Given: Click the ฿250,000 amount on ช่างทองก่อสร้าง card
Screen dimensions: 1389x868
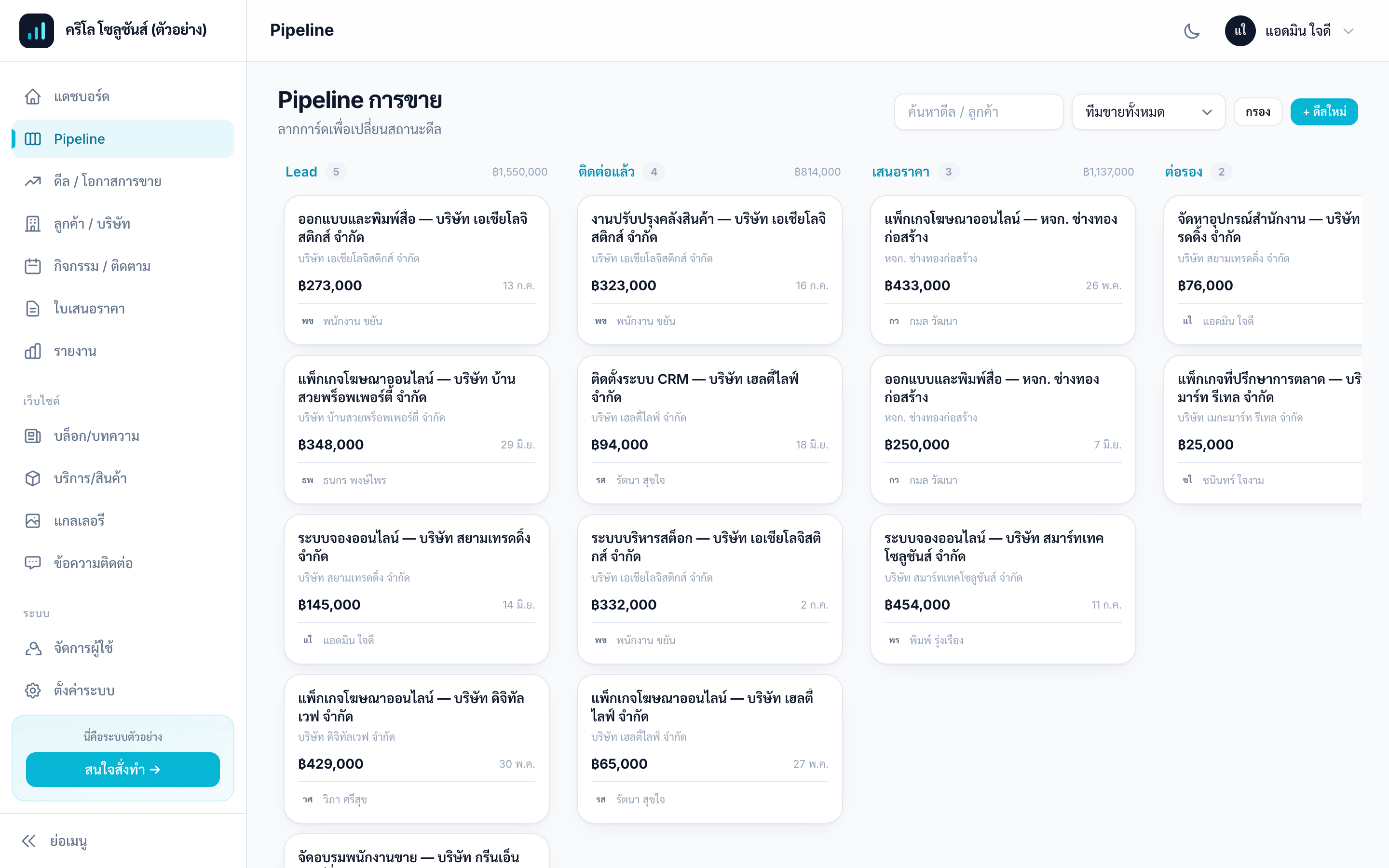Looking at the screenshot, I should click(917, 444).
